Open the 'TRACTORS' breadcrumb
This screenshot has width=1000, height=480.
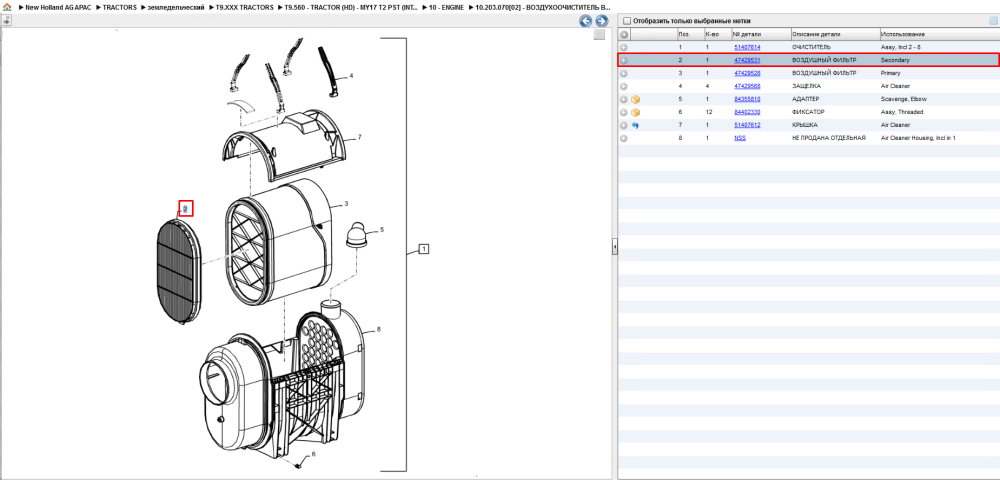tap(119, 8)
